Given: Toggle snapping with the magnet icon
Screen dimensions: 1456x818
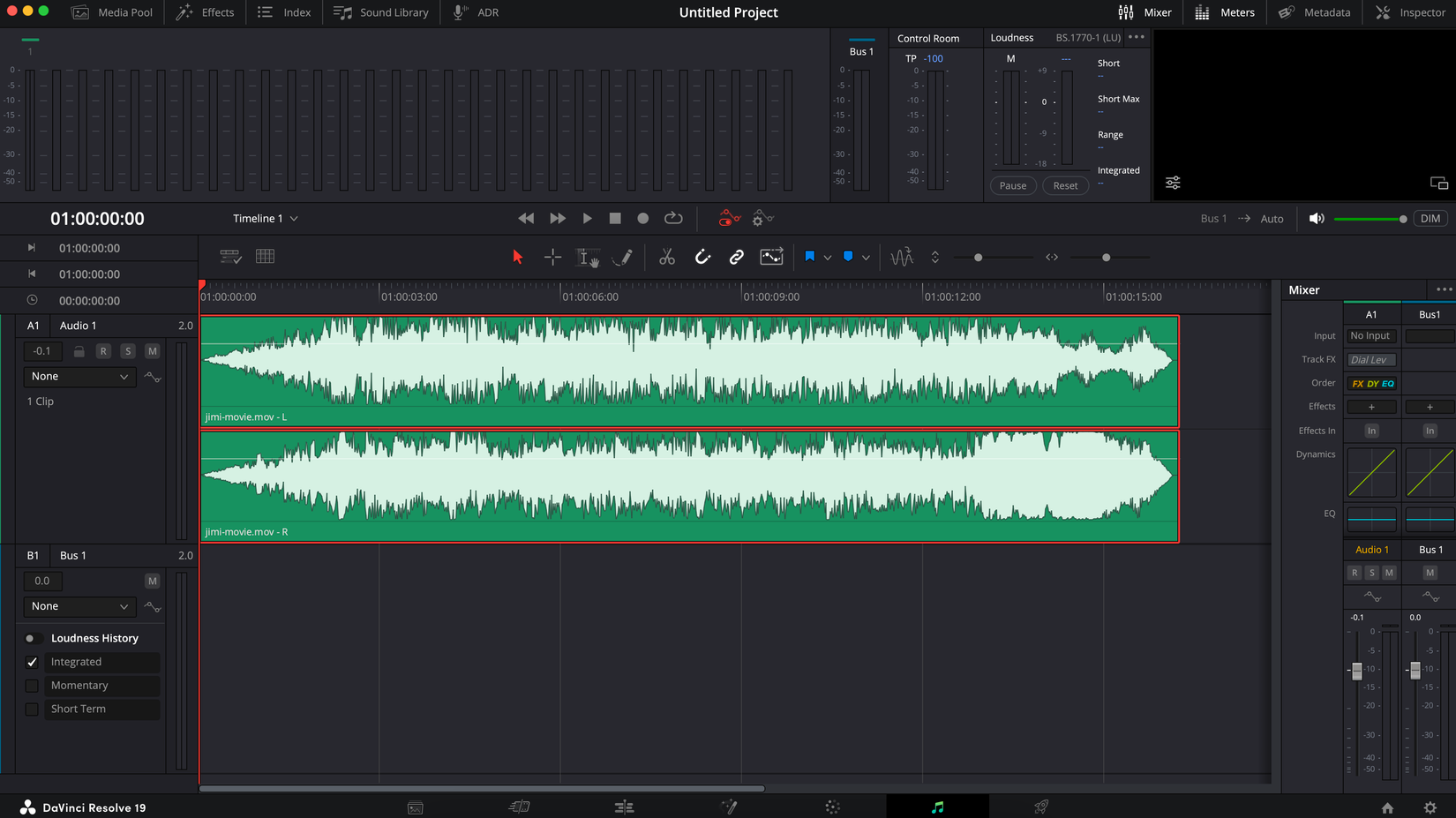Looking at the screenshot, I should tap(702, 257).
